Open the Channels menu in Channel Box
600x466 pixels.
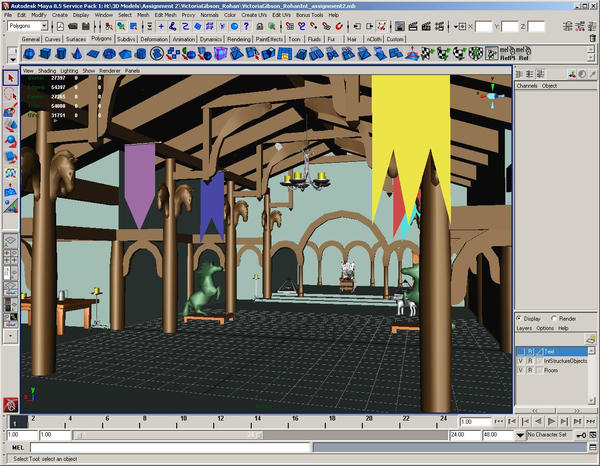click(x=527, y=86)
